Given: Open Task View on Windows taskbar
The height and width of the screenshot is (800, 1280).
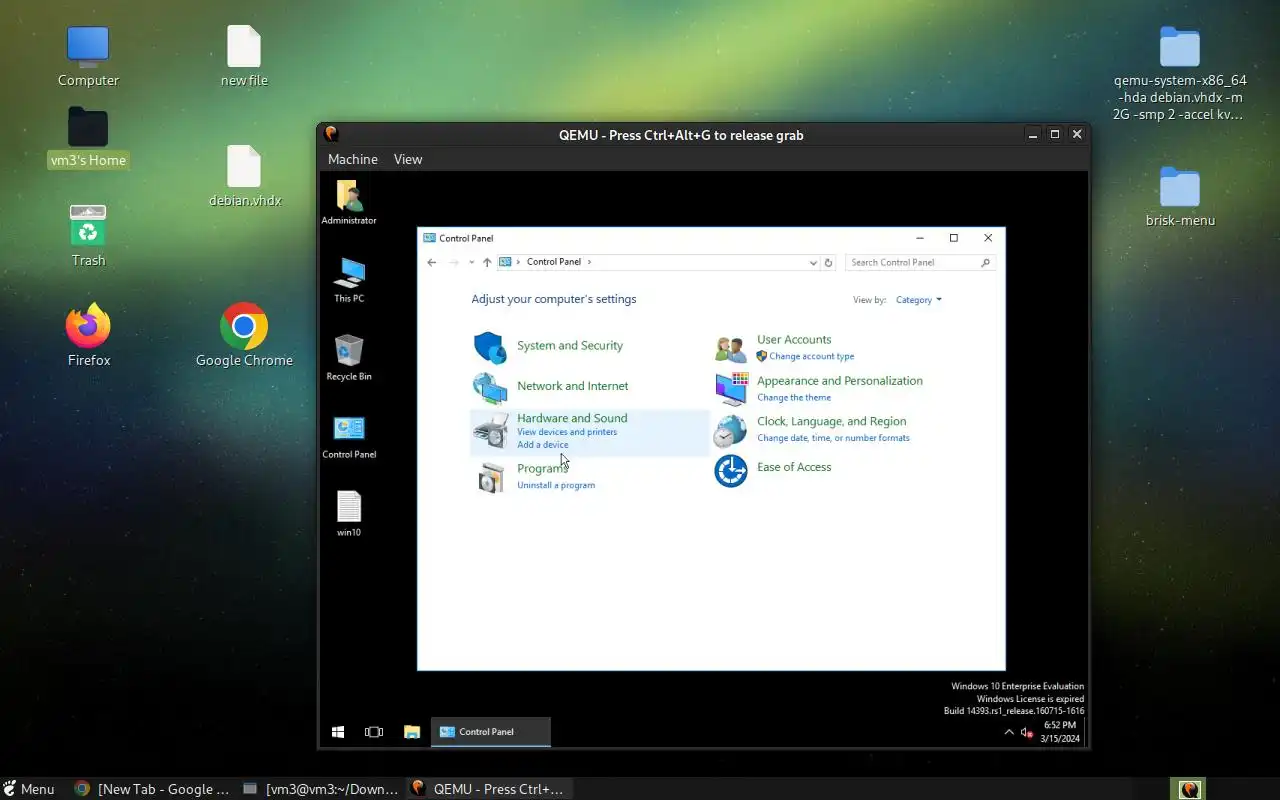Looking at the screenshot, I should click(374, 732).
